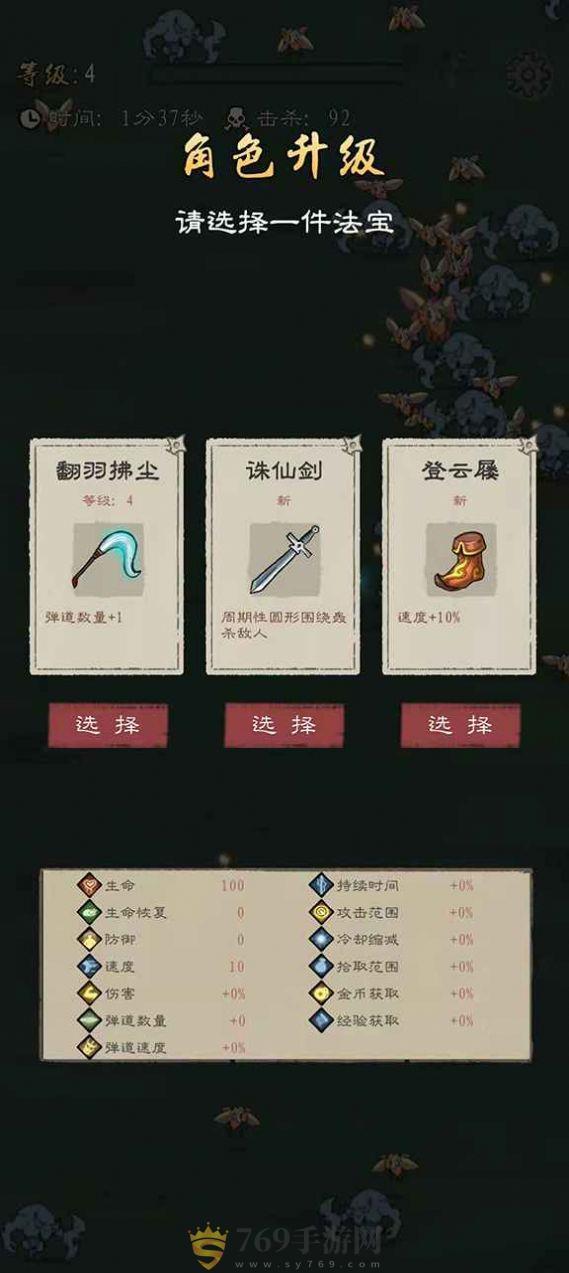The height and width of the screenshot is (1273, 569).
Task: Click the 金币获取 coin gain icon
Action: [321, 993]
